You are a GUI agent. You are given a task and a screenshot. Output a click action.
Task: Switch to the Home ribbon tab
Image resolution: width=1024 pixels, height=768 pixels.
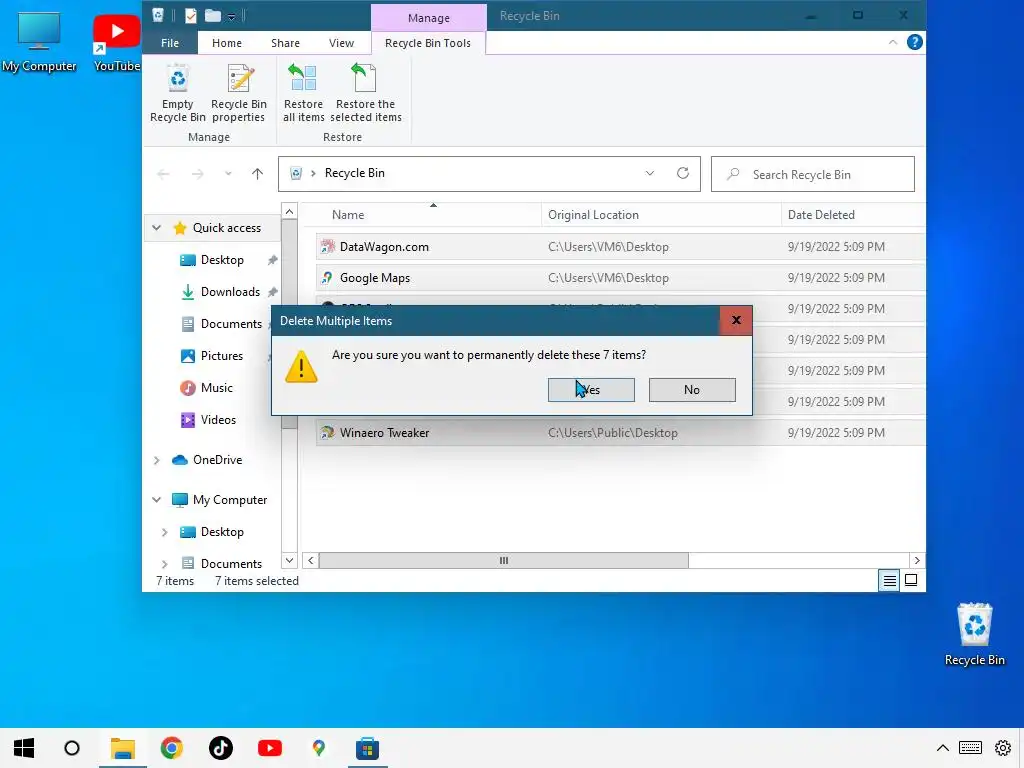pyautogui.click(x=227, y=43)
